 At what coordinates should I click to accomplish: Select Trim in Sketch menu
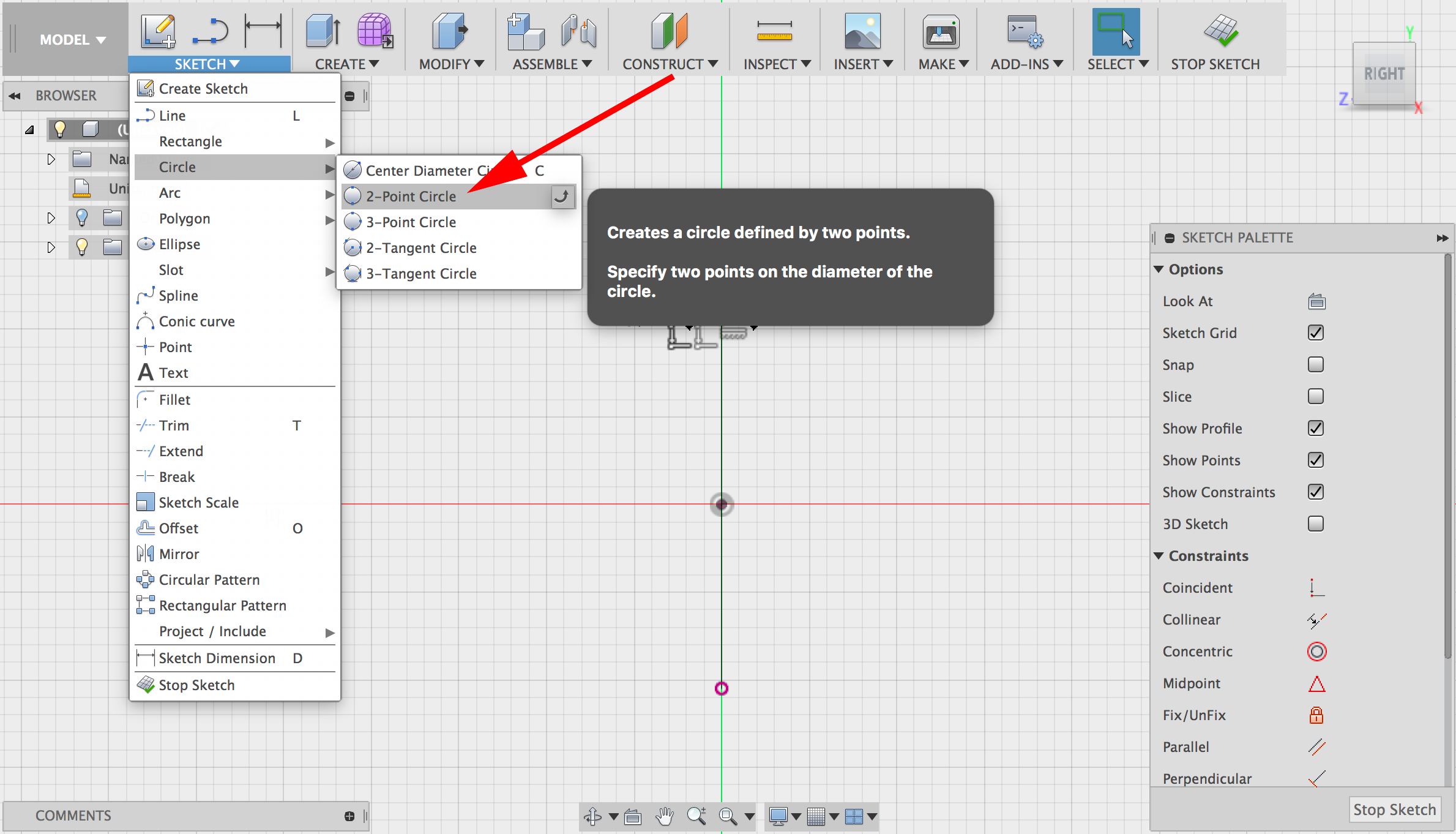[x=235, y=426]
